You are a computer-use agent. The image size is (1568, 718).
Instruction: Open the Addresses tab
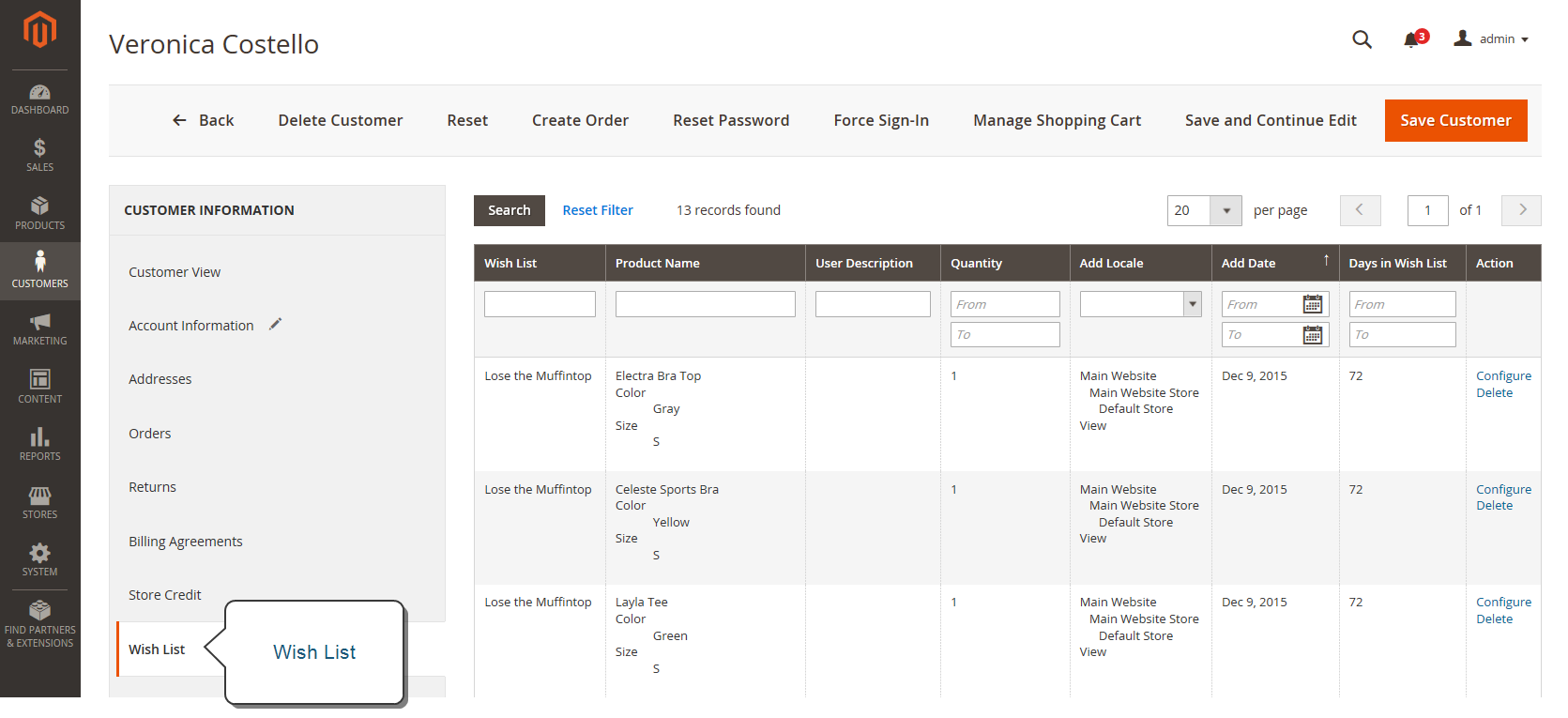click(x=160, y=379)
